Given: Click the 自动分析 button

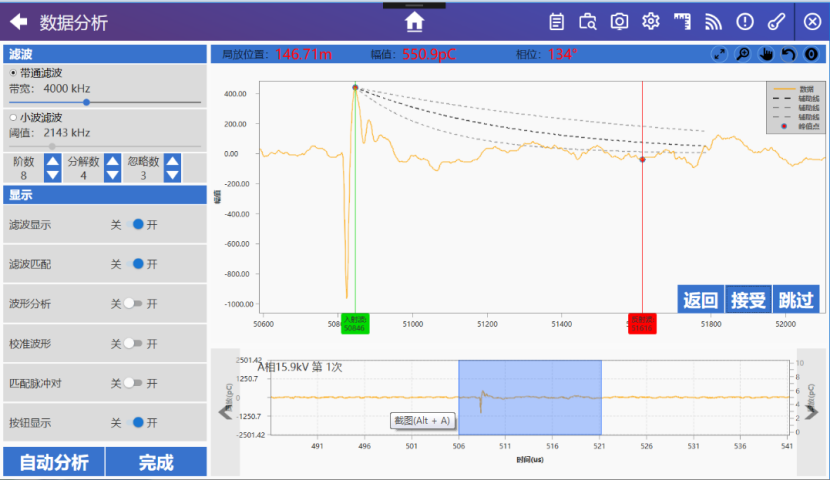Looking at the screenshot, I should pos(54,462).
